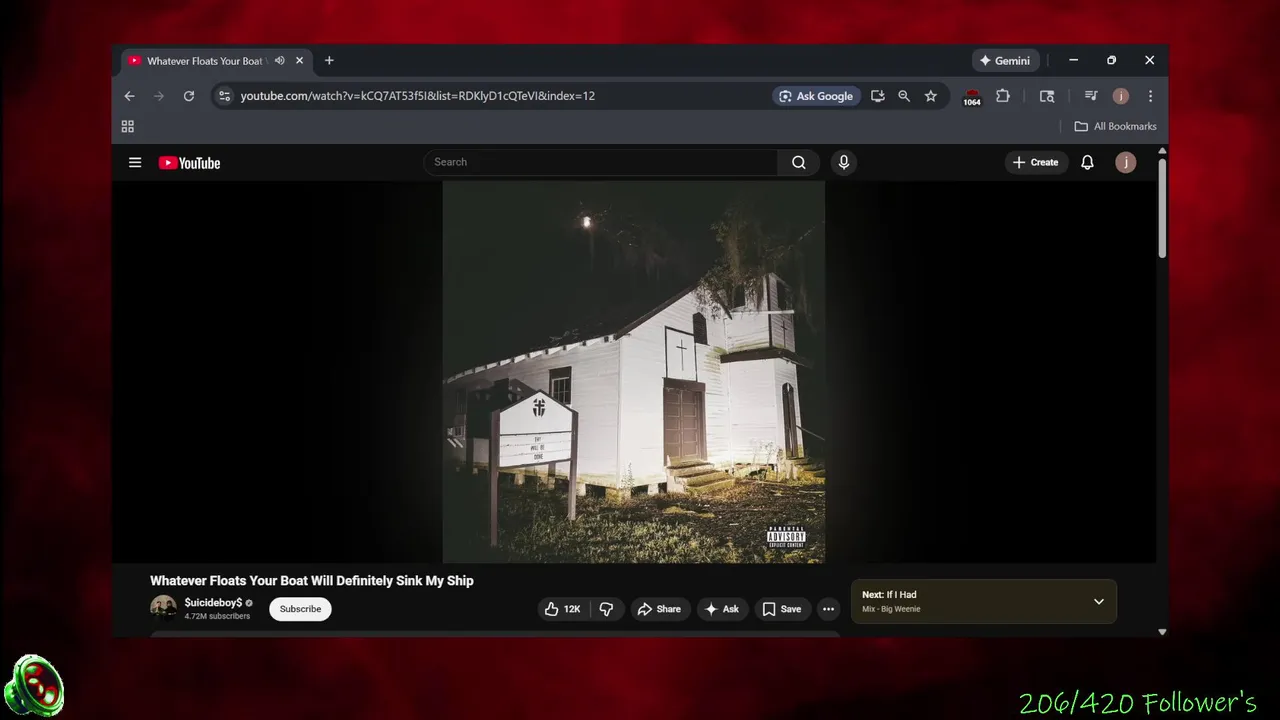This screenshot has height=720, width=1280.
Task: Click Mix - Big Weenie text
Action: click(x=891, y=609)
